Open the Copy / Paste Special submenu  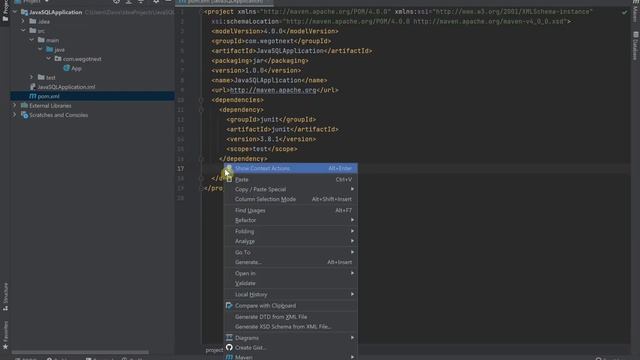[x=291, y=189]
